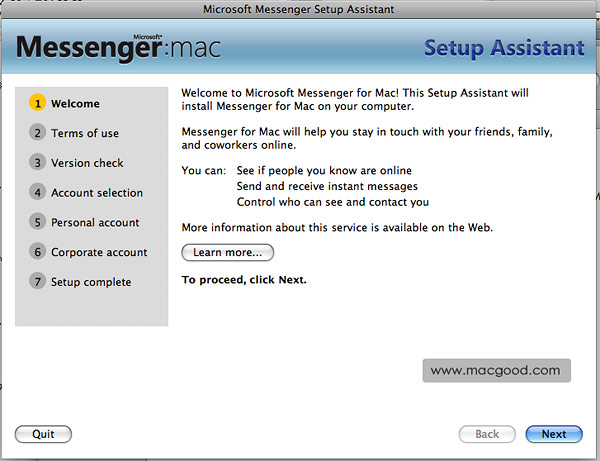
Task: Go to Terms of use step
Action: coord(85,133)
